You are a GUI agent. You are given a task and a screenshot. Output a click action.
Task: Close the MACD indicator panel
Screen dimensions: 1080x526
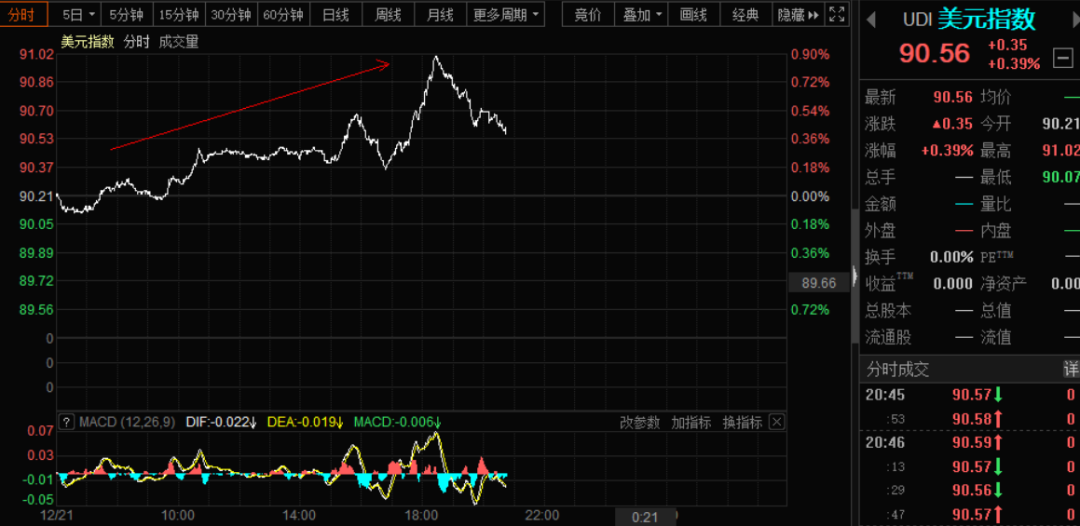click(x=777, y=422)
